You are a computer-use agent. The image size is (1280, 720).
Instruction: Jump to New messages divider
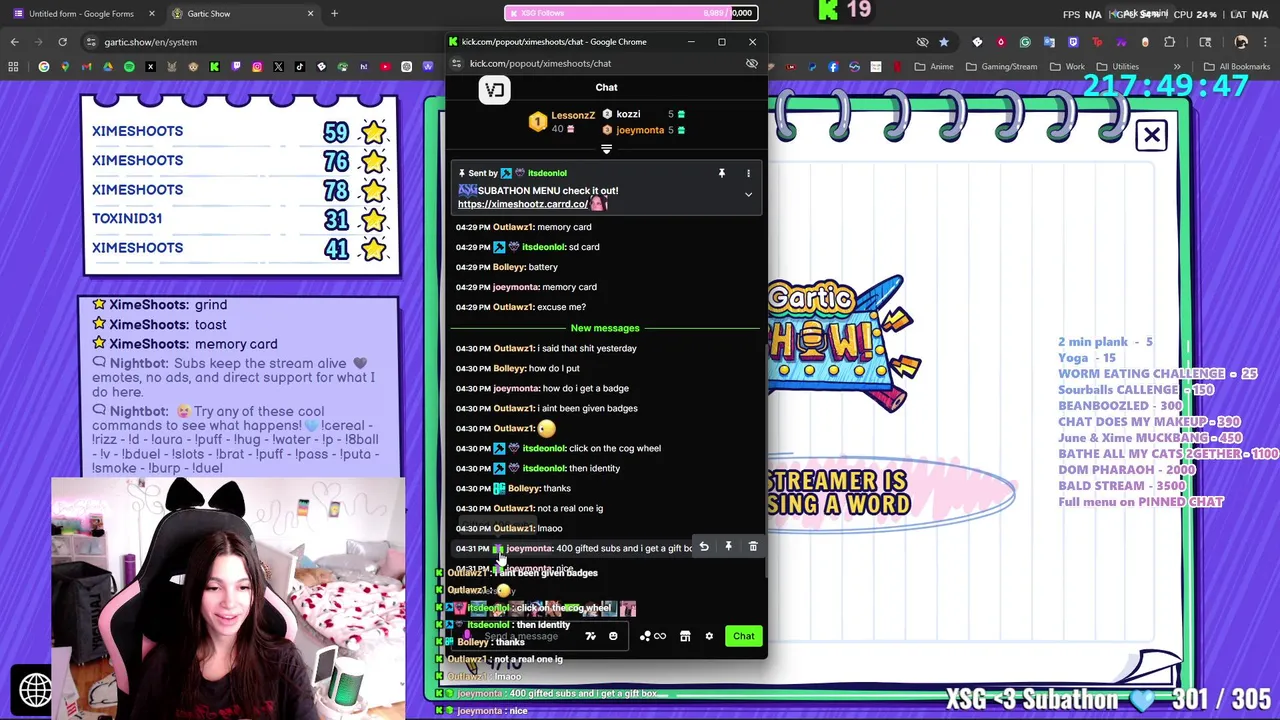point(604,328)
